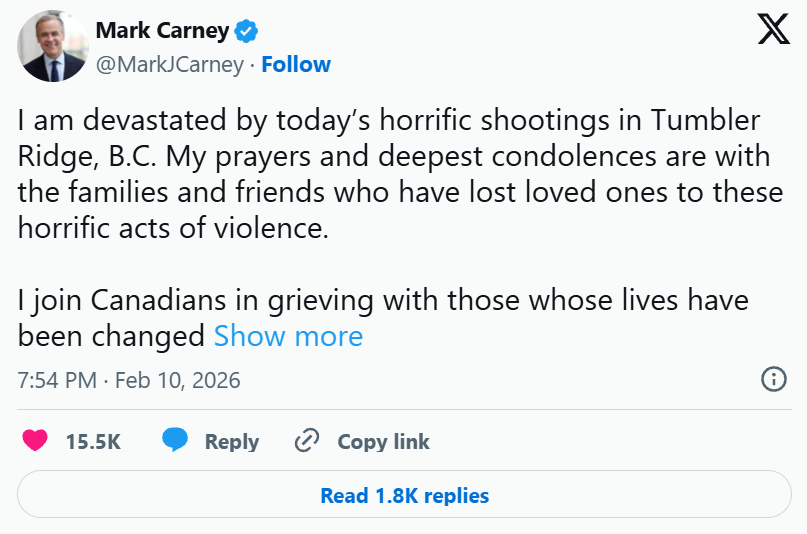807x534 pixels.
Task: Click the blue verified checkmark badge
Action: tap(246, 32)
